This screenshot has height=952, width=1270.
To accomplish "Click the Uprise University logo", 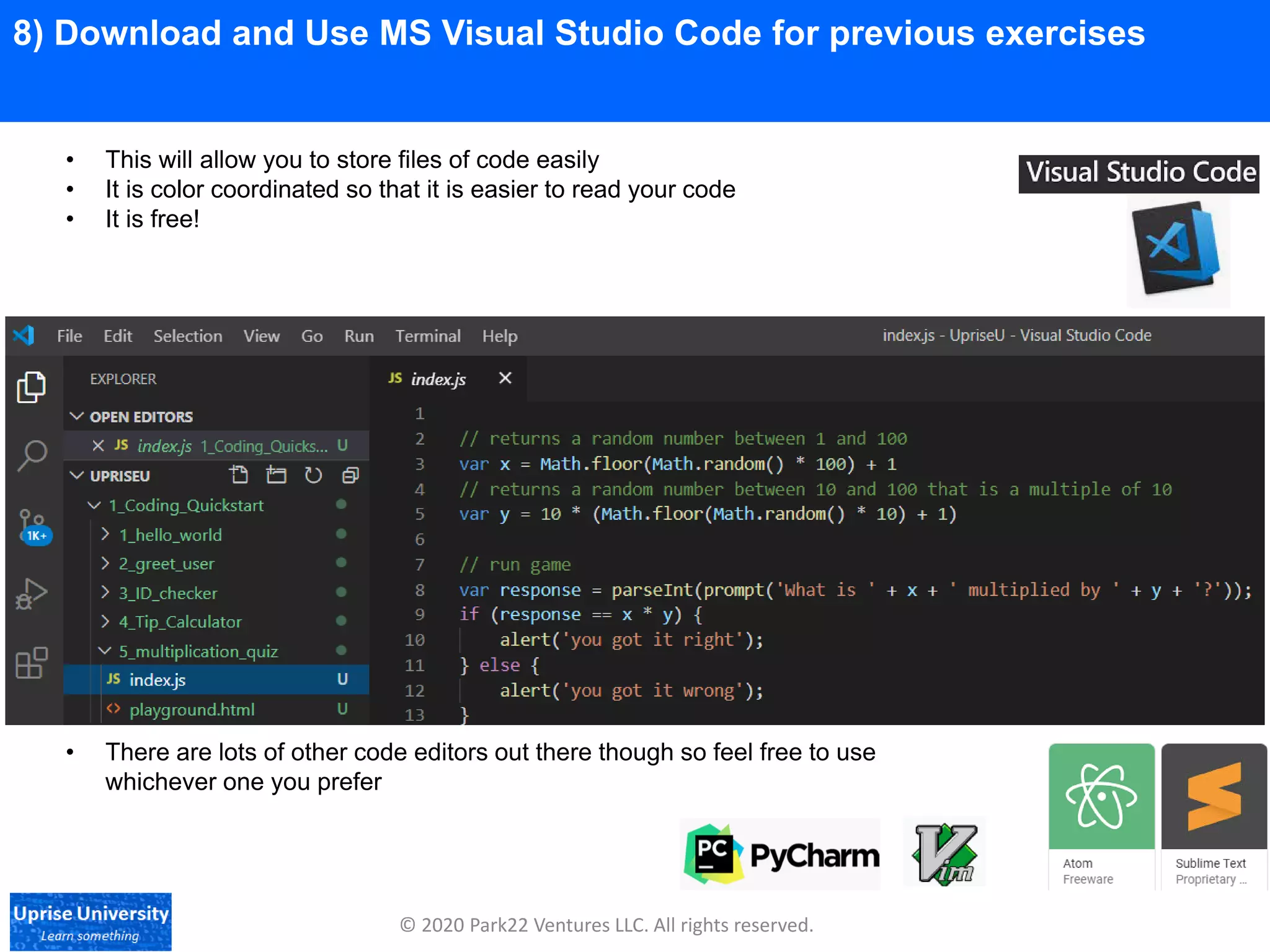I will 91,922.
